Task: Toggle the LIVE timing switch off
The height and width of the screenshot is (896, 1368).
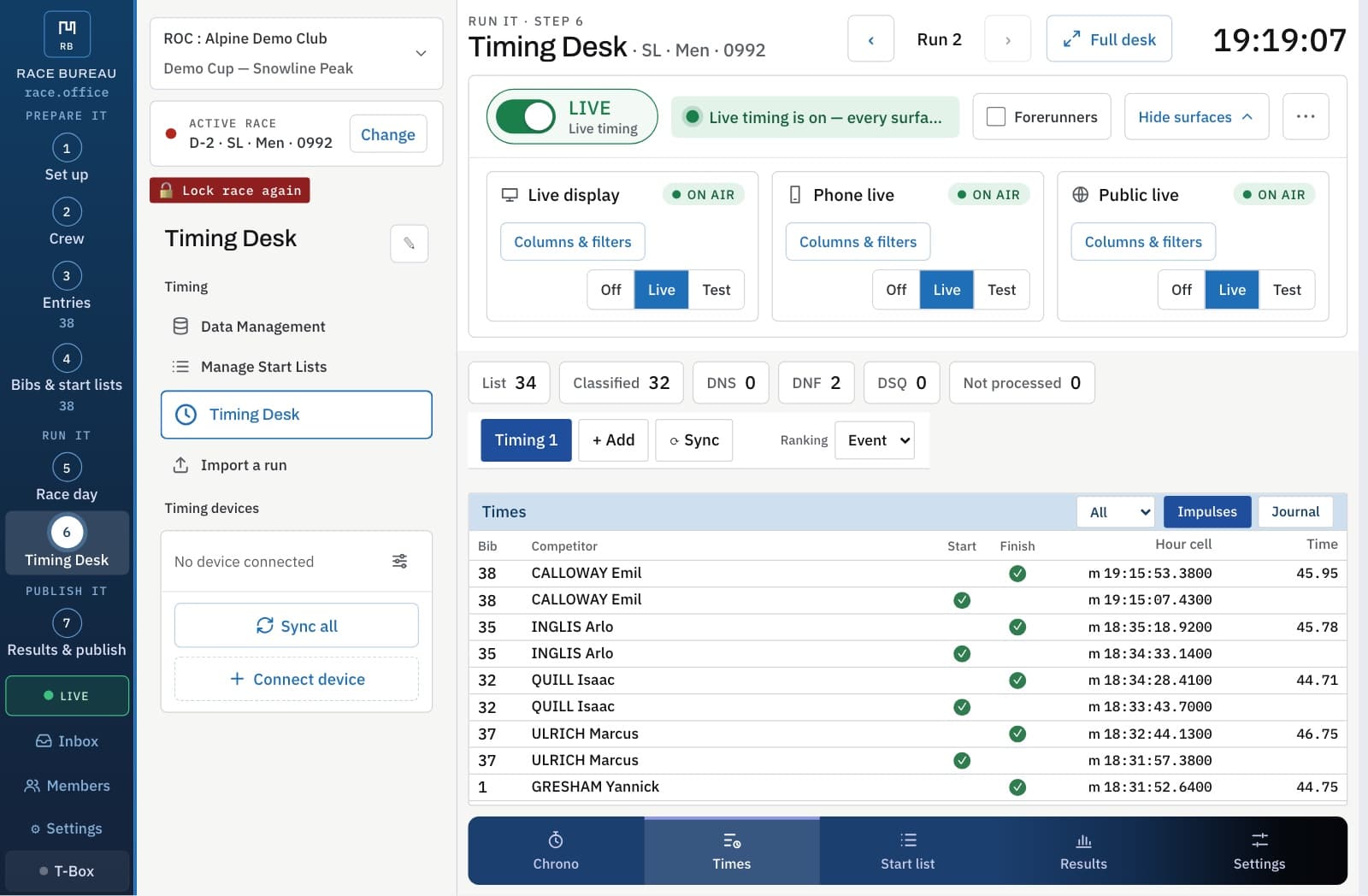Action: [x=526, y=117]
